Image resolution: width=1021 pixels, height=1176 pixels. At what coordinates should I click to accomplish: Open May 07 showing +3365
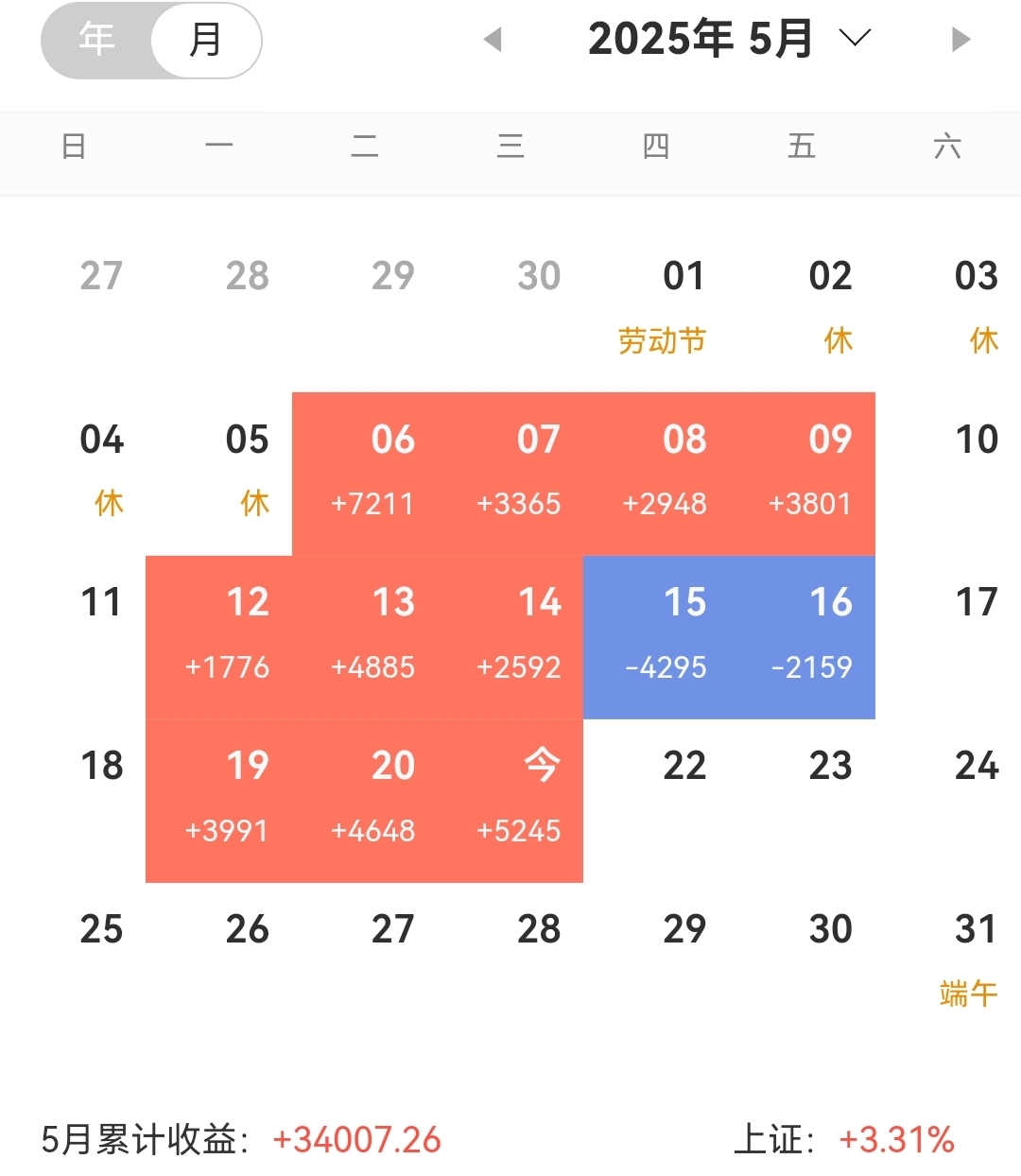(x=510, y=474)
